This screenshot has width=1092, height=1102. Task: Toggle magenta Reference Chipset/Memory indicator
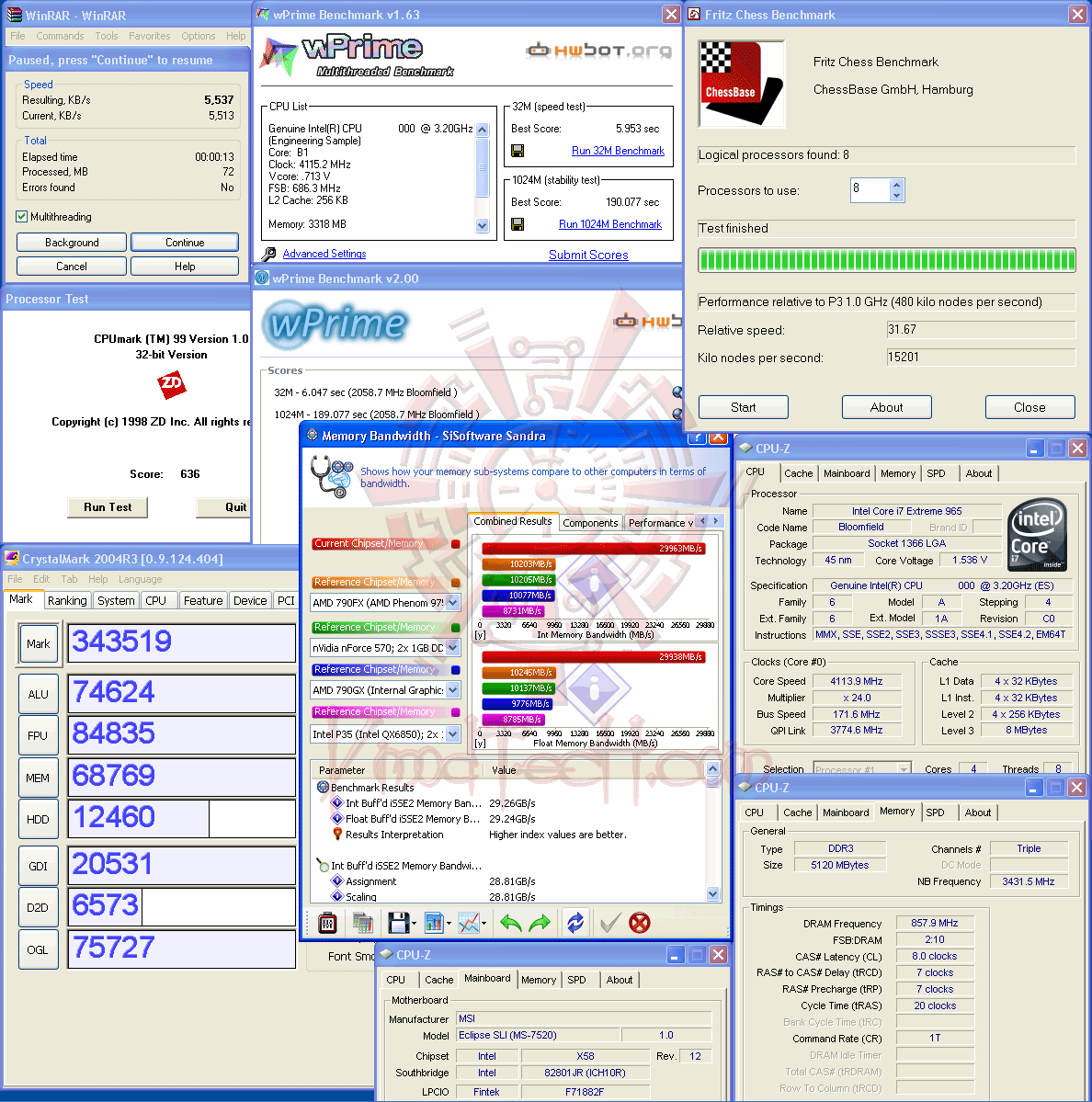tap(455, 712)
